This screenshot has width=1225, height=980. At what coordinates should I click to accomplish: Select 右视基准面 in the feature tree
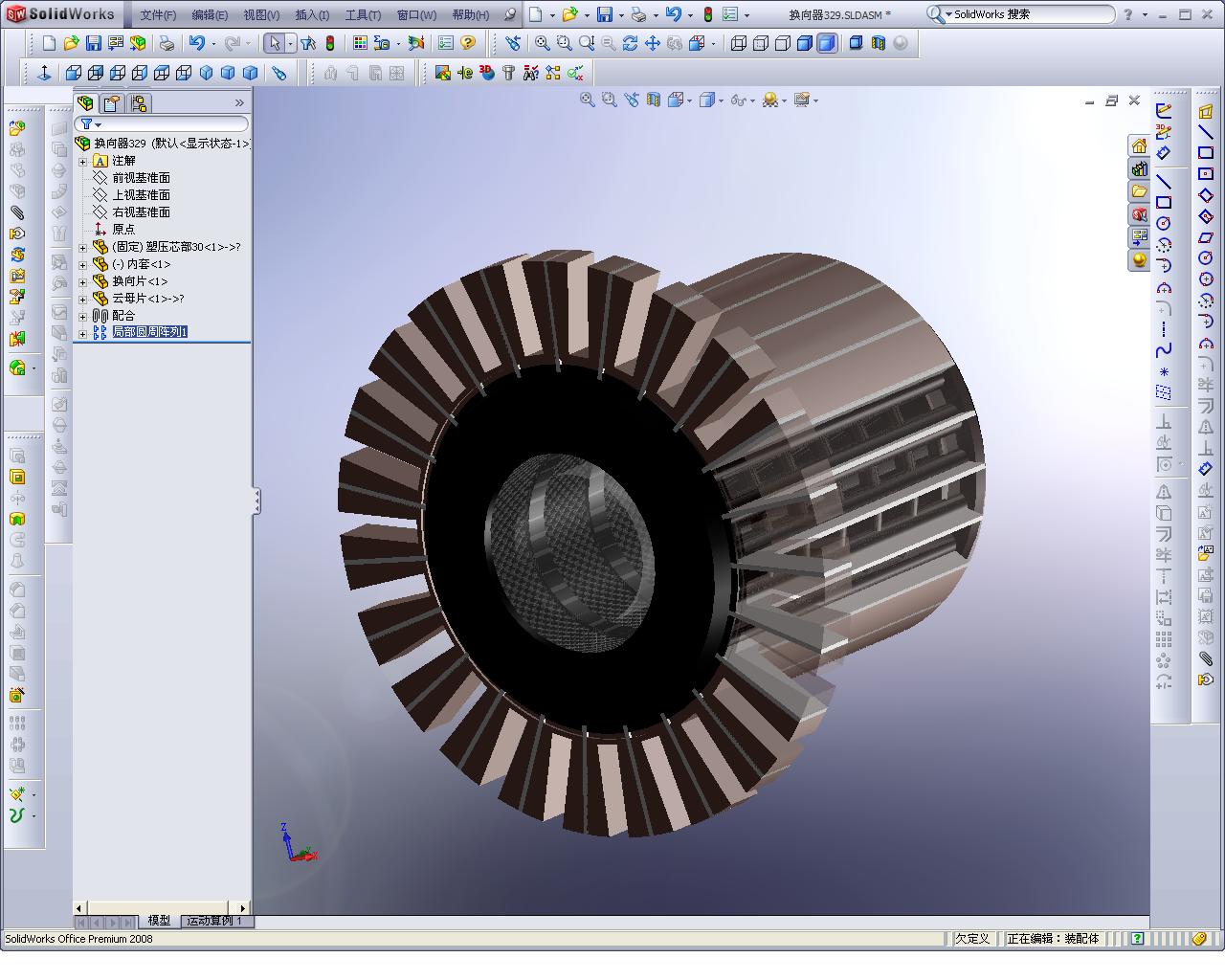pos(141,212)
